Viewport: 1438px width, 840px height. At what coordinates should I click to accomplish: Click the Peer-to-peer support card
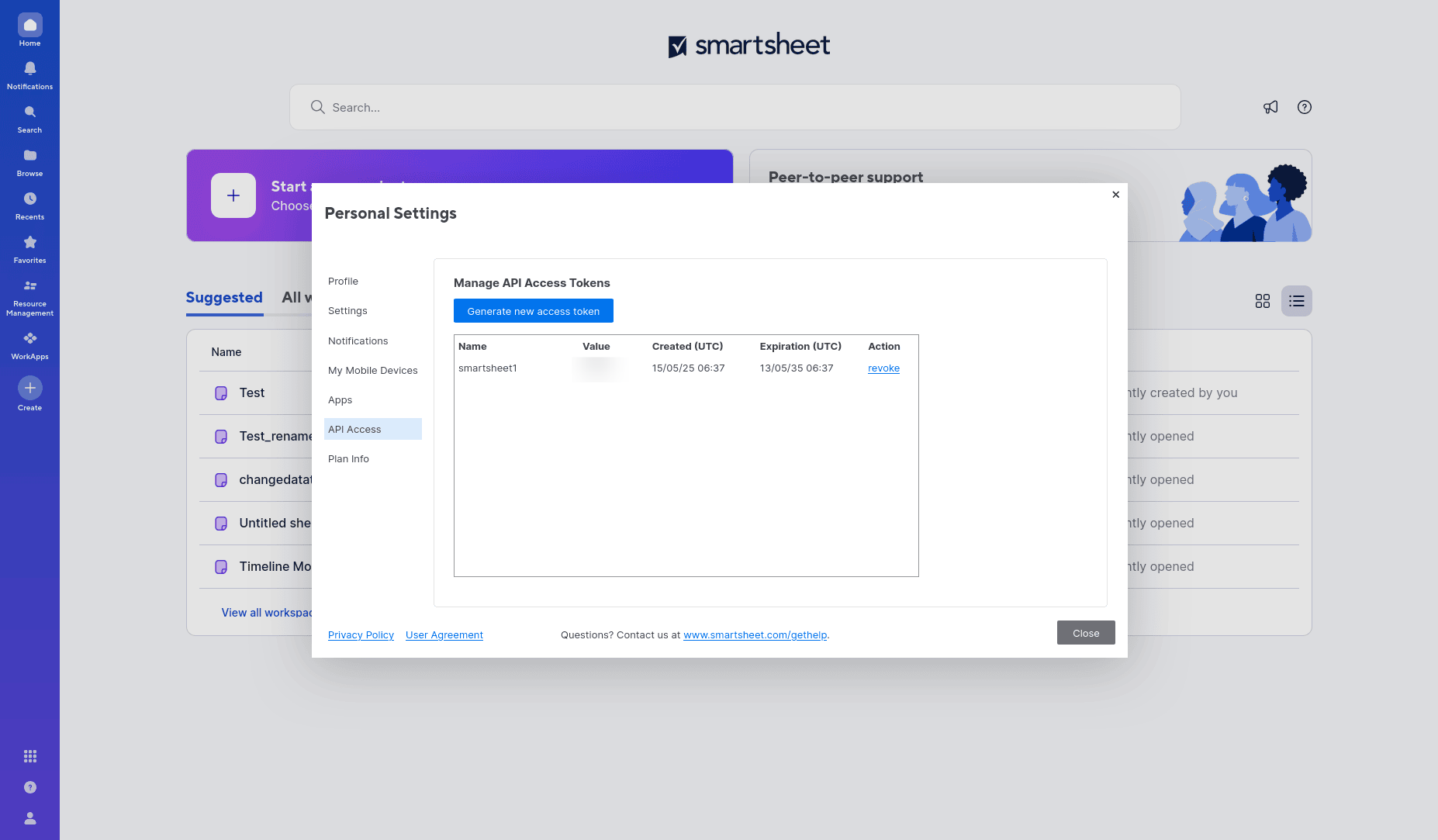[x=1030, y=195]
